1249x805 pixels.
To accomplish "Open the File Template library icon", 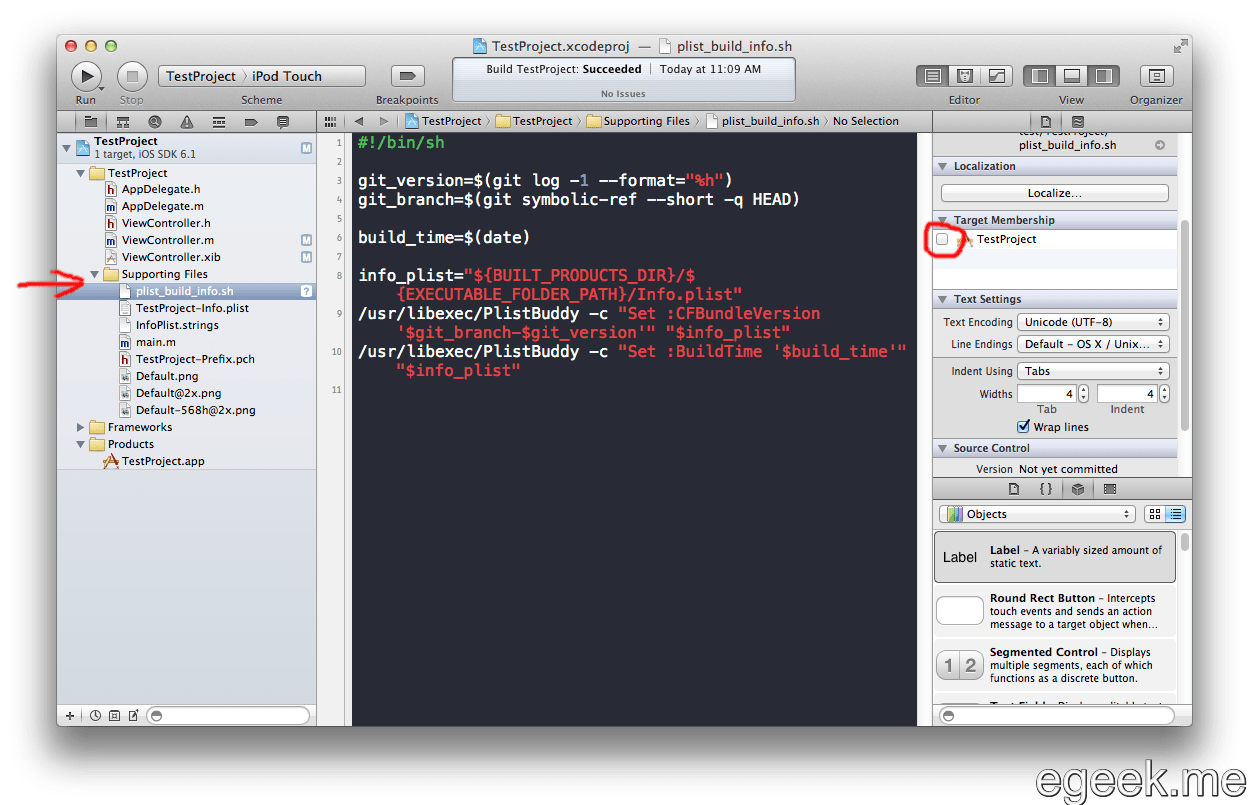I will (x=1013, y=488).
